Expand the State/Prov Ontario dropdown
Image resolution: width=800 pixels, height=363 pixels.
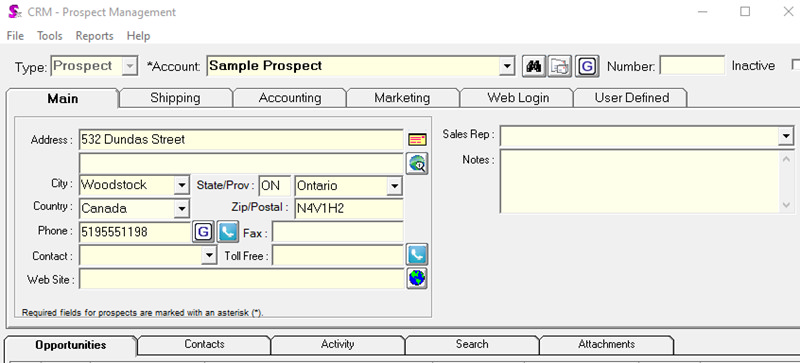click(x=394, y=186)
